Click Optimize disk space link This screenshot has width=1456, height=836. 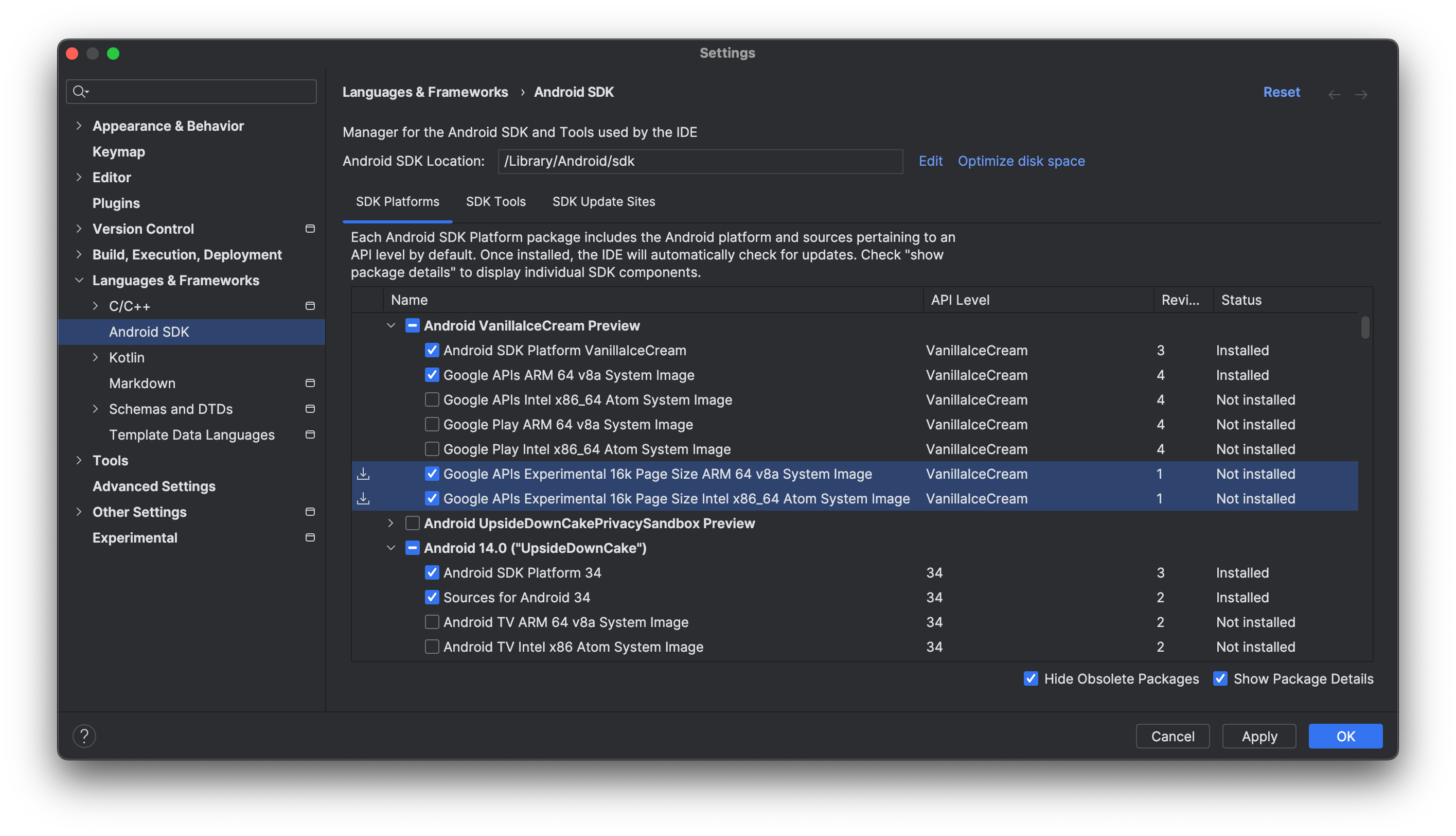coord(1021,160)
